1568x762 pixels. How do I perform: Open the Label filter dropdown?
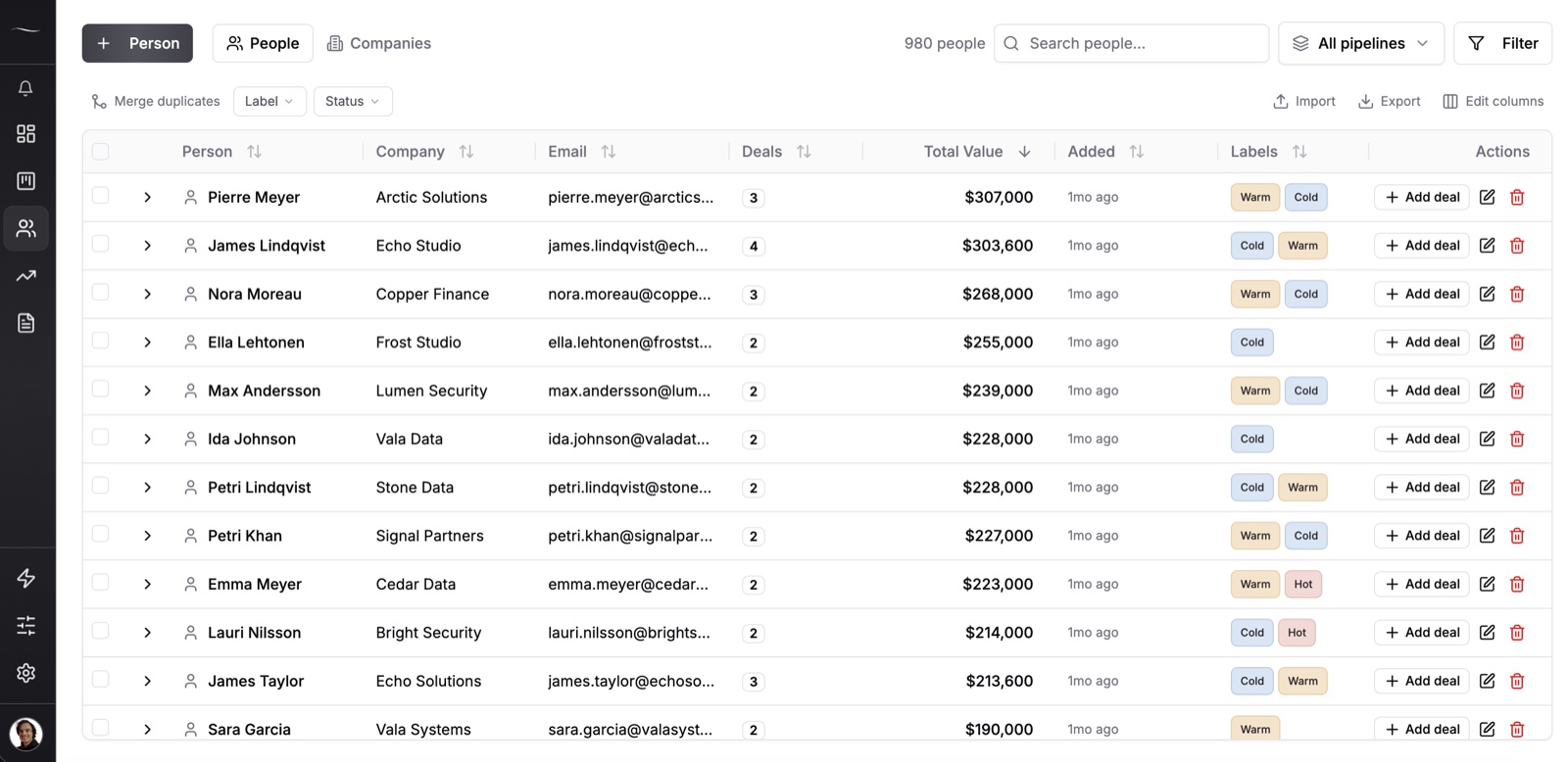pos(269,101)
